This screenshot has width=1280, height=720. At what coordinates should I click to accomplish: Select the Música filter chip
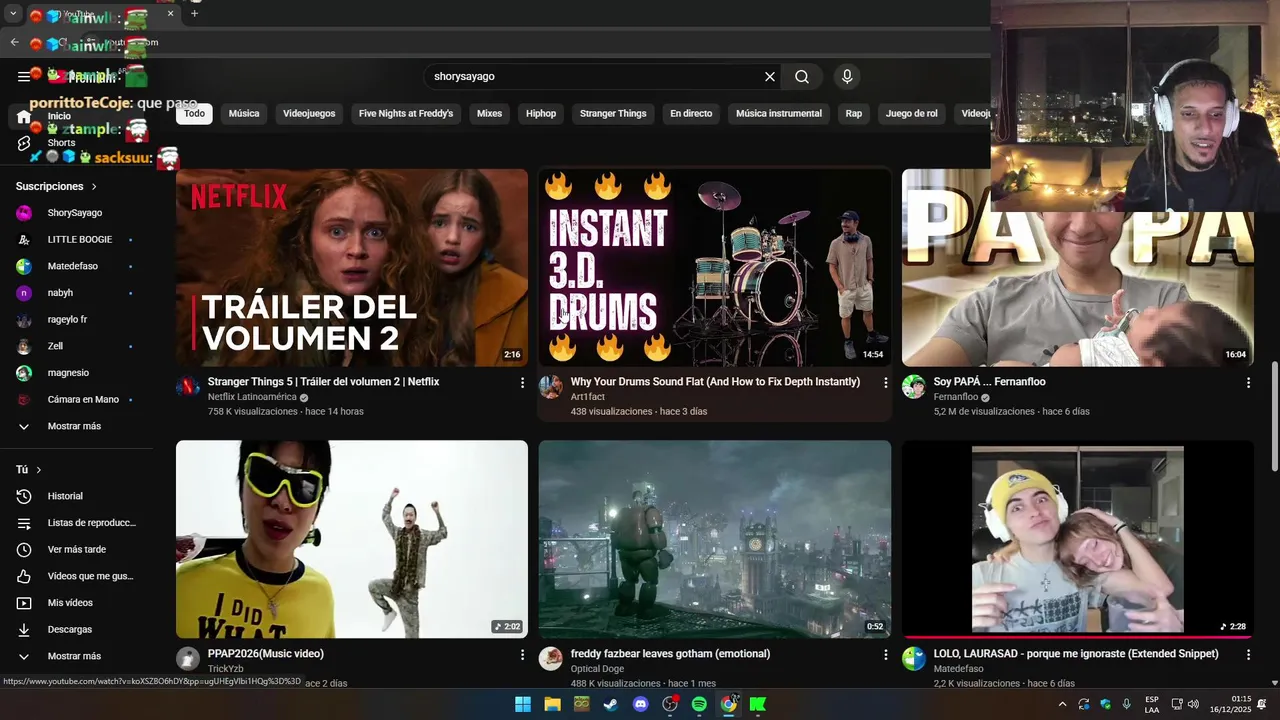[x=244, y=113]
